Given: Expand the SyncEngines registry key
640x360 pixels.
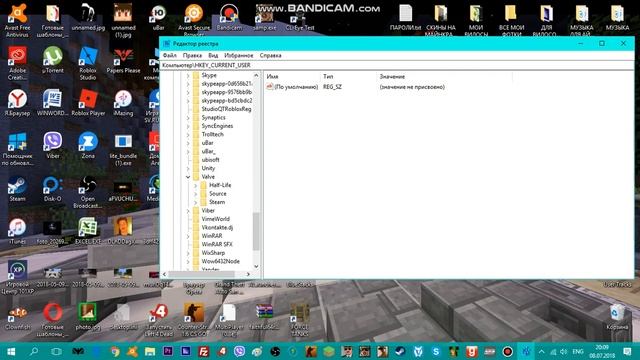Looking at the screenshot, I should 188,126.
